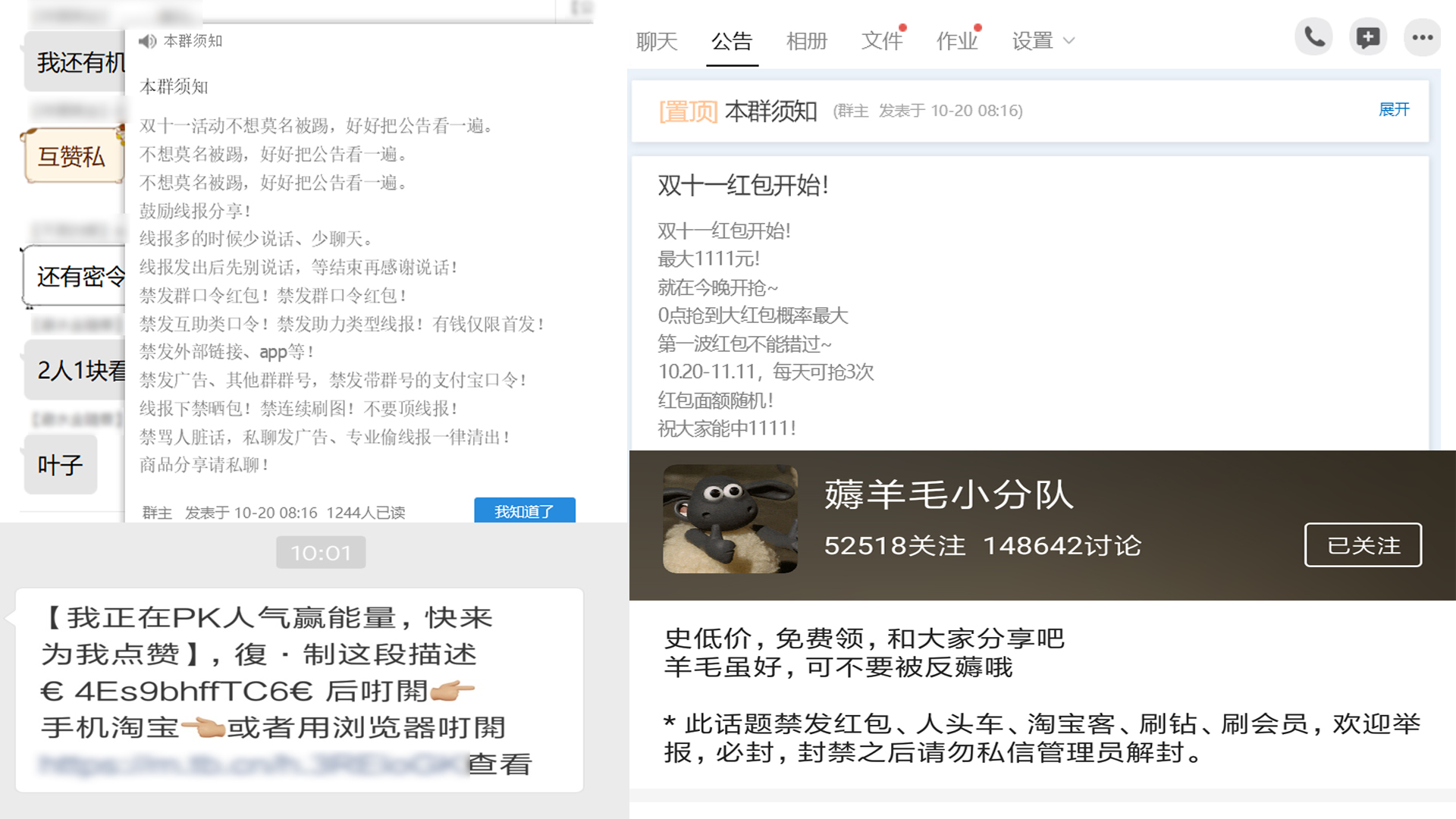This screenshot has width=1456, height=819.
Task: Click the new chat plus icon
Action: pyautogui.click(x=1368, y=37)
